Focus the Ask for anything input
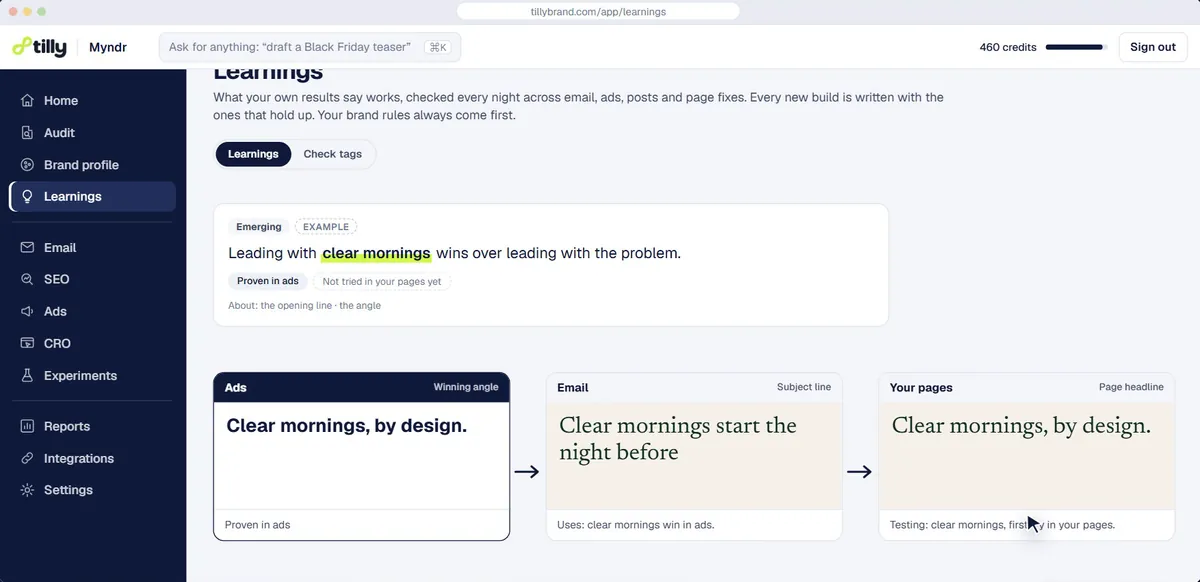Screen dimensions: 1200x582 tap(310, 47)
